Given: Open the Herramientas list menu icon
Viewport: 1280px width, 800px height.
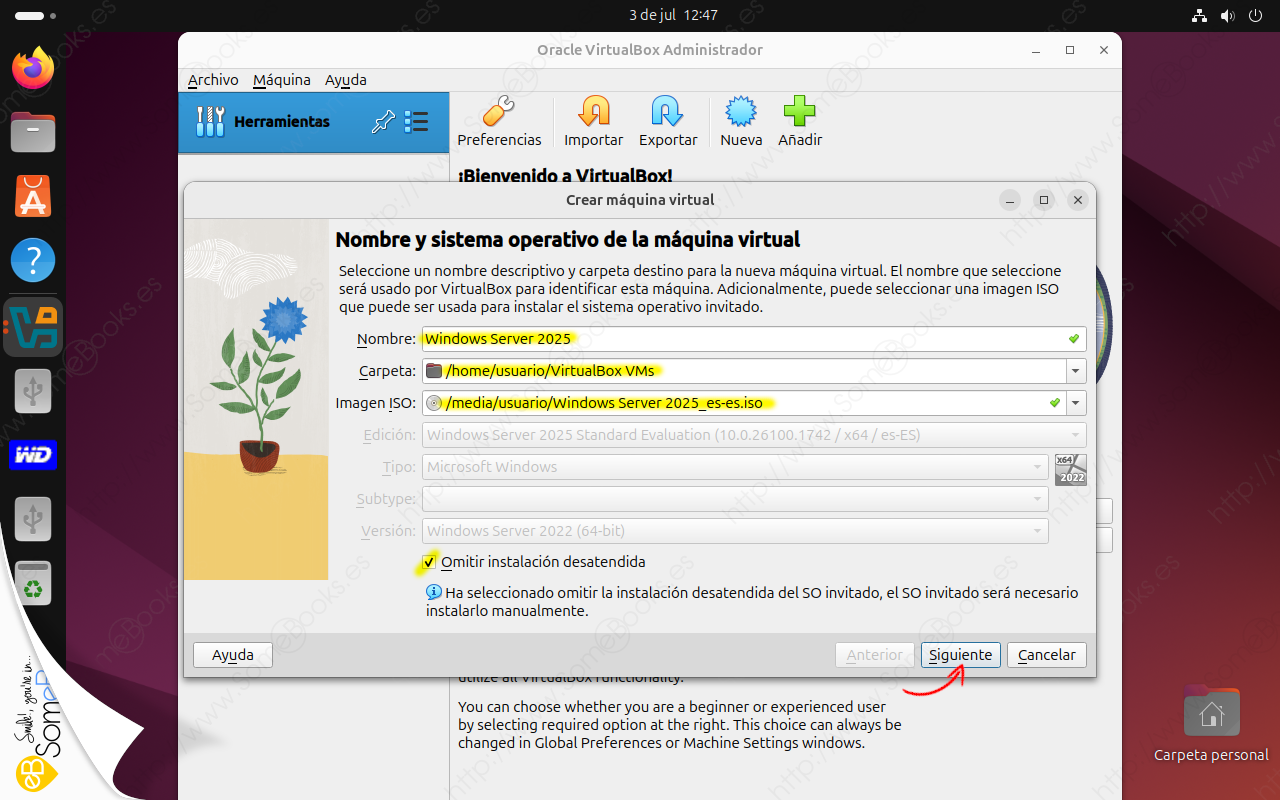Looking at the screenshot, I should [416, 122].
